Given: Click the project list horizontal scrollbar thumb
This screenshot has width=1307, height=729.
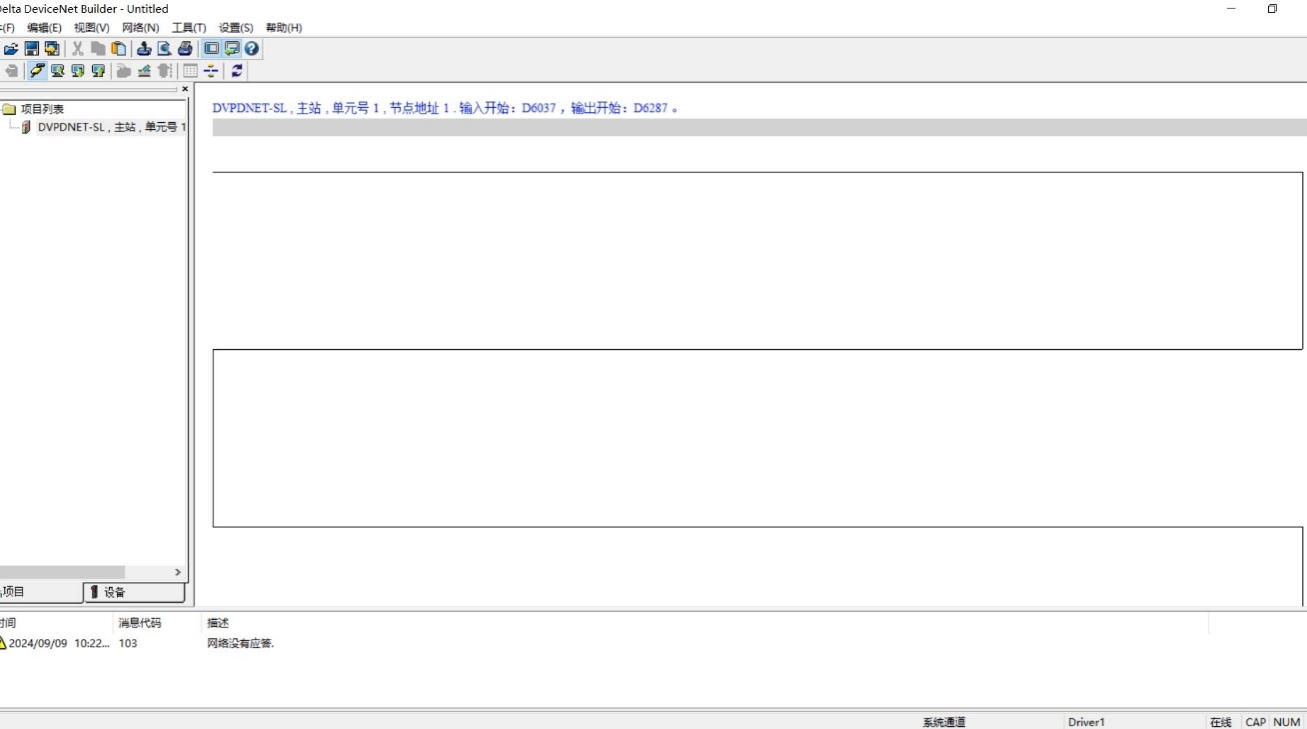Looking at the screenshot, I should (x=62, y=572).
